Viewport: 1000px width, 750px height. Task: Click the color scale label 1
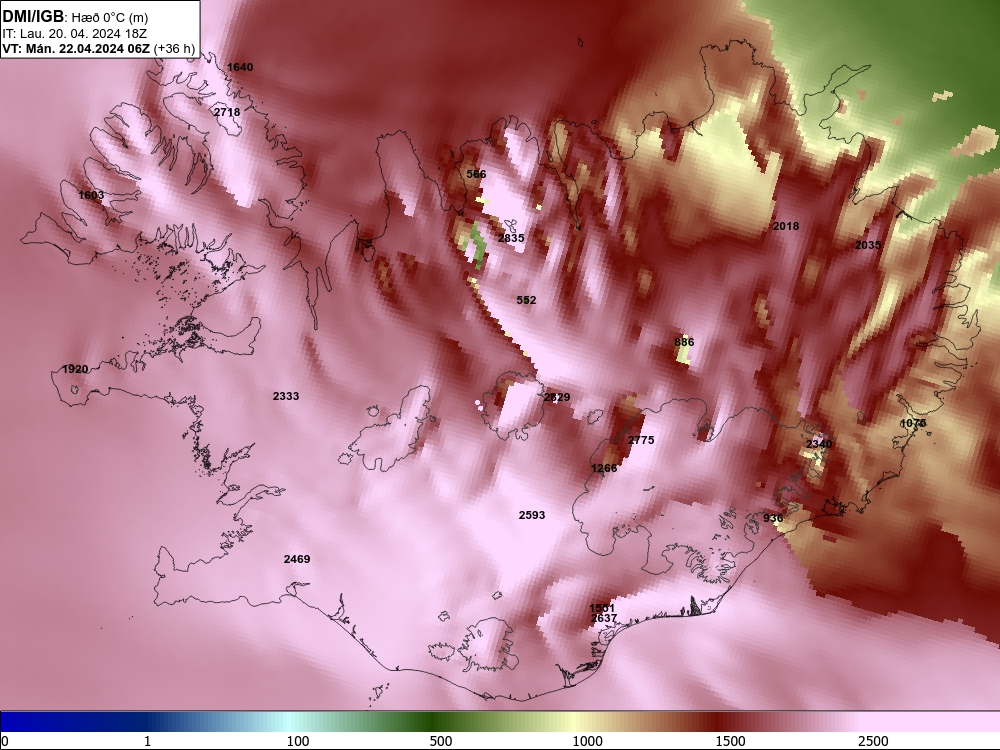coord(147,741)
